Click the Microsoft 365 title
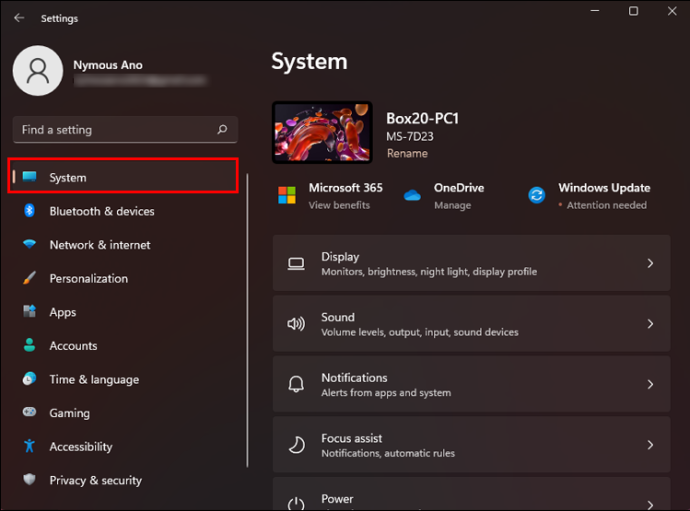Image resolution: width=690 pixels, height=511 pixels. pyautogui.click(x=345, y=187)
